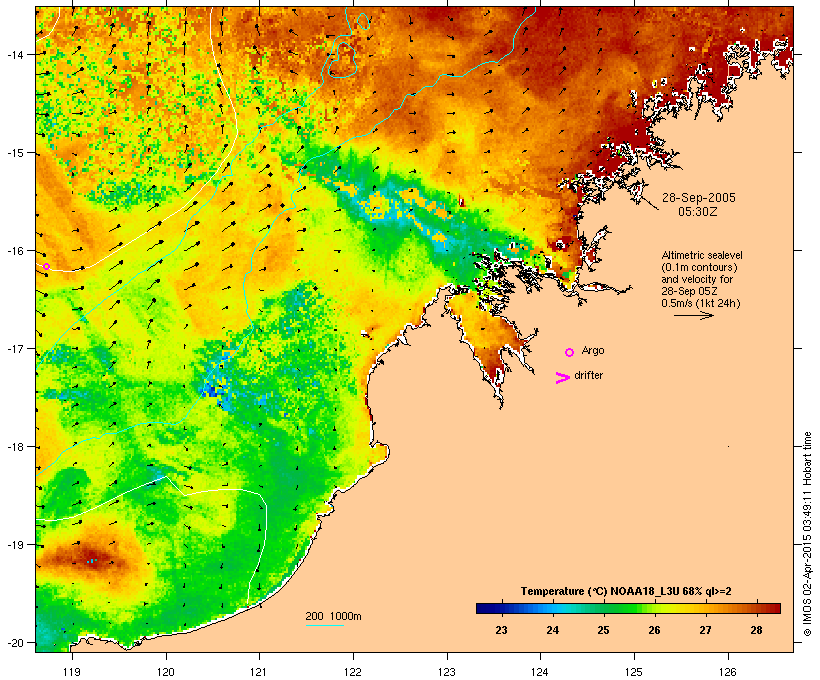The width and height of the screenshot is (820, 680).
Task: Click the 'drifter' legend label
Action: click(x=588, y=375)
